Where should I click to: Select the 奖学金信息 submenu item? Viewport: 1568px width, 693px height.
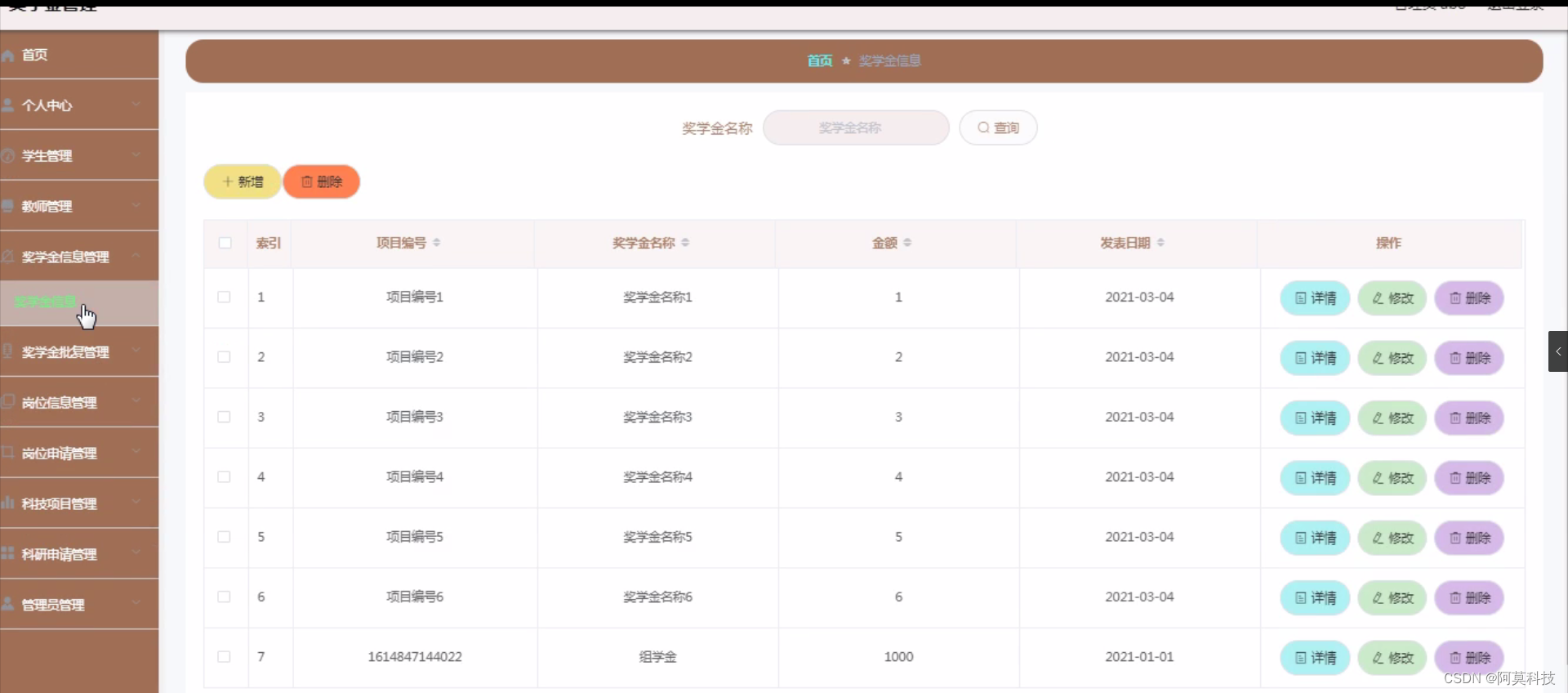(79, 302)
